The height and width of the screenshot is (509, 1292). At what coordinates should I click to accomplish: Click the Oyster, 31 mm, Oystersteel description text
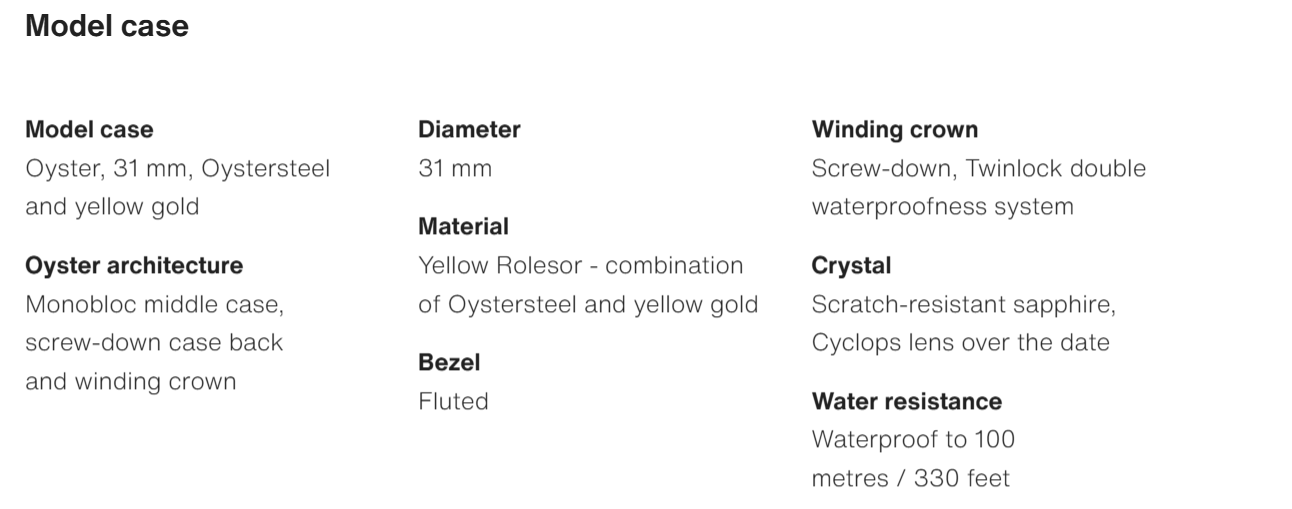[177, 168]
